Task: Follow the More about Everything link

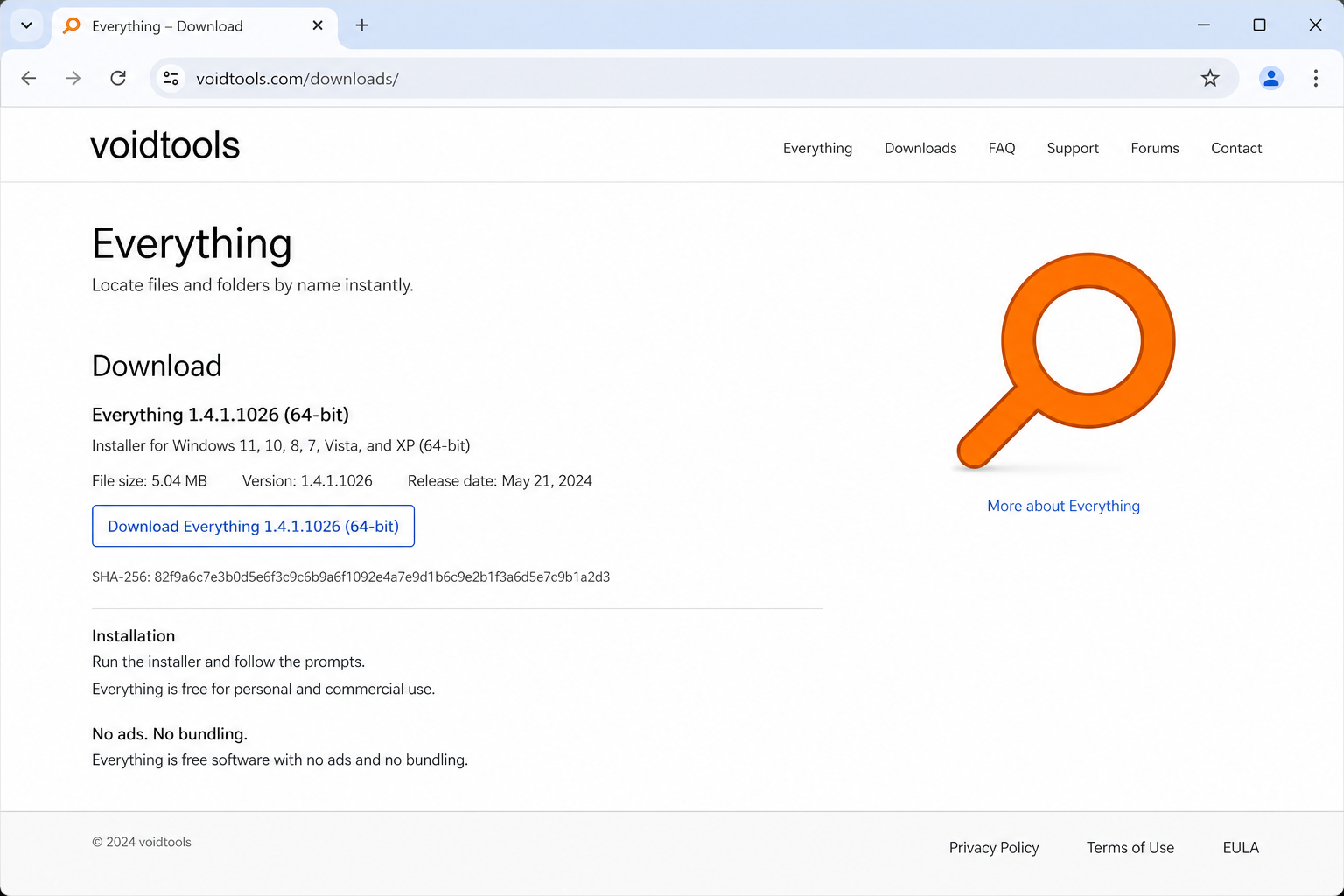Action: pos(1063,506)
